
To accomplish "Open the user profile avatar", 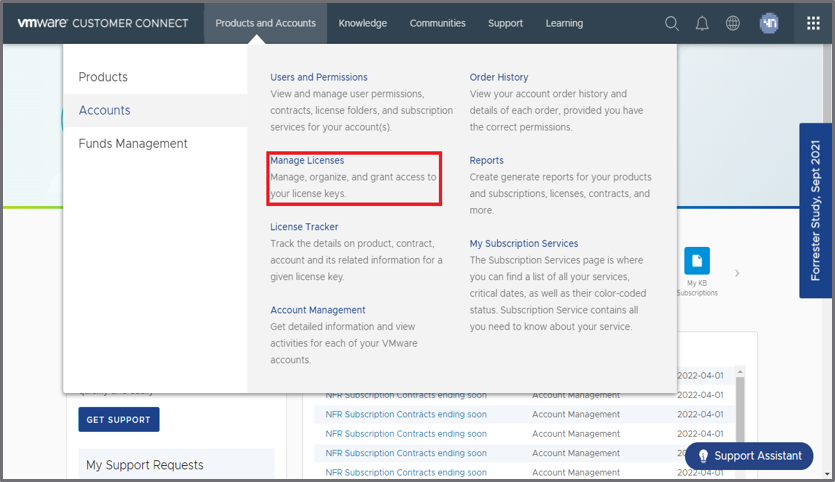I will point(768,23).
